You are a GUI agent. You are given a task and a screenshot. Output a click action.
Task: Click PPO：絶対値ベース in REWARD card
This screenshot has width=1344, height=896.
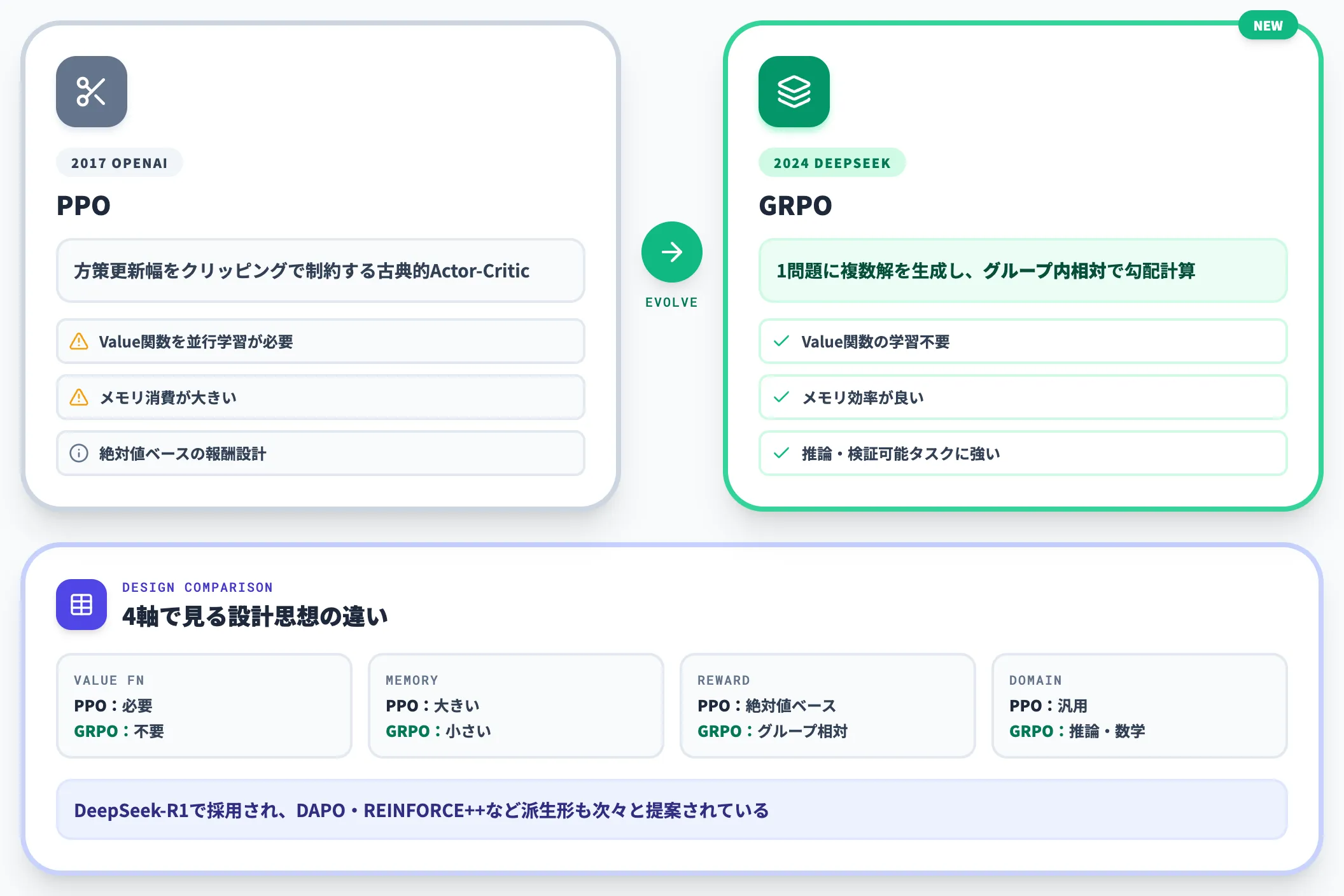click(x=767, y=706)
